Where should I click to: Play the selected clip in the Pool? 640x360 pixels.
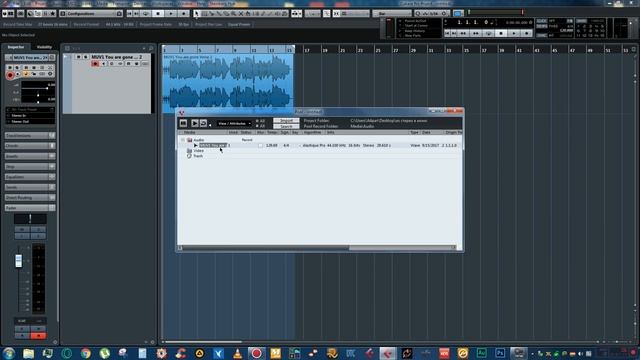click(195, 123)
